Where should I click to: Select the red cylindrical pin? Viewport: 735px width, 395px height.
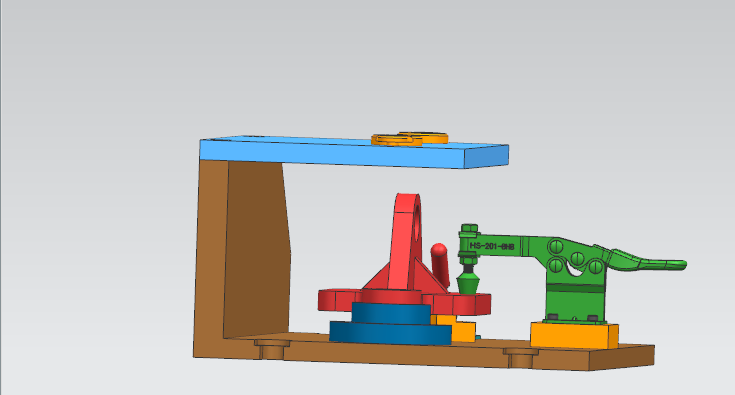pyautogui.click(x=440, y=266)
